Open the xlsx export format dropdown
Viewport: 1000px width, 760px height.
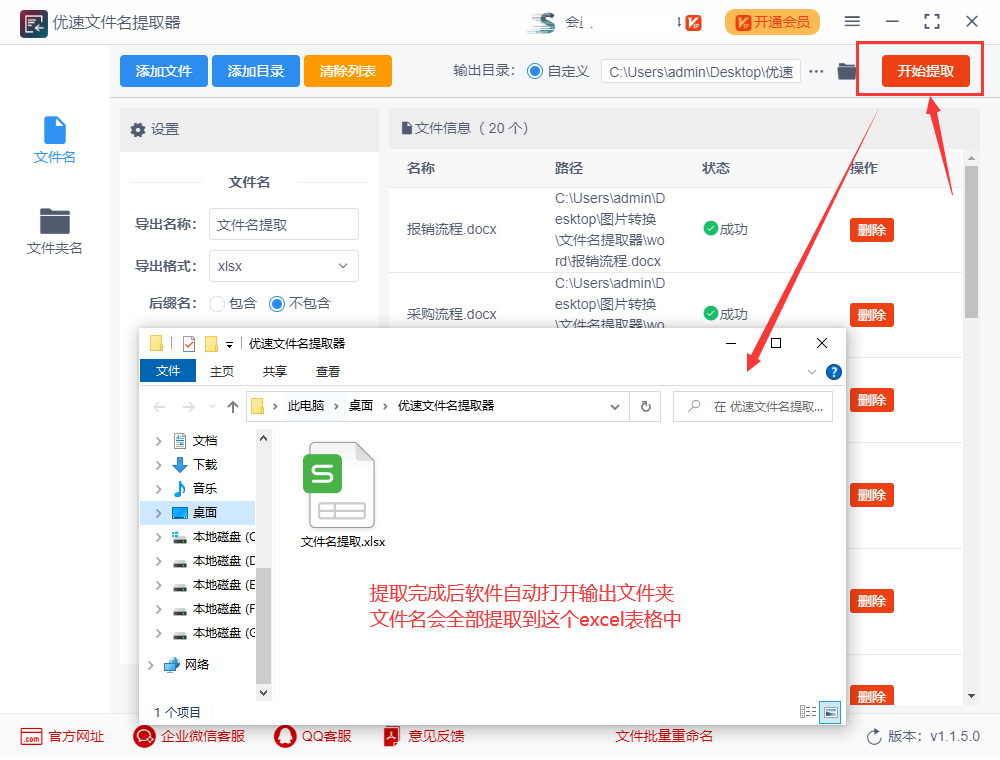[283, 266]
